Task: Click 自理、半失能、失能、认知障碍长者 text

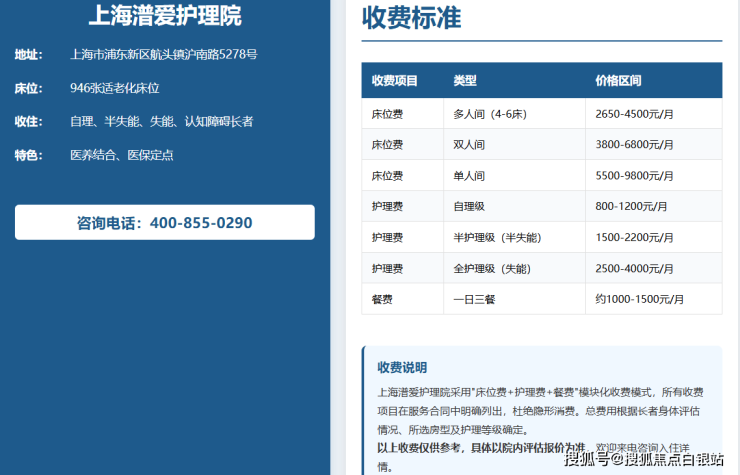Action: [x=161, y=122]
